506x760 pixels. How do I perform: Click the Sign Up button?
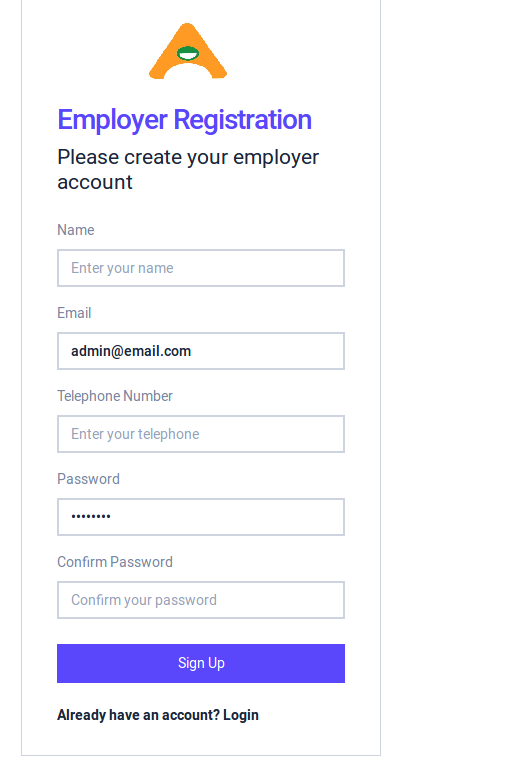[201, 663]
